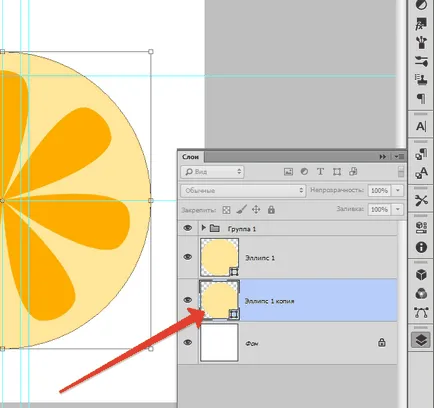Image resolution: width=434 pixels, height=408 pixels.
Task: Lock position move-arrows icon
Action: pyautogui.click(x=256, y=209)
